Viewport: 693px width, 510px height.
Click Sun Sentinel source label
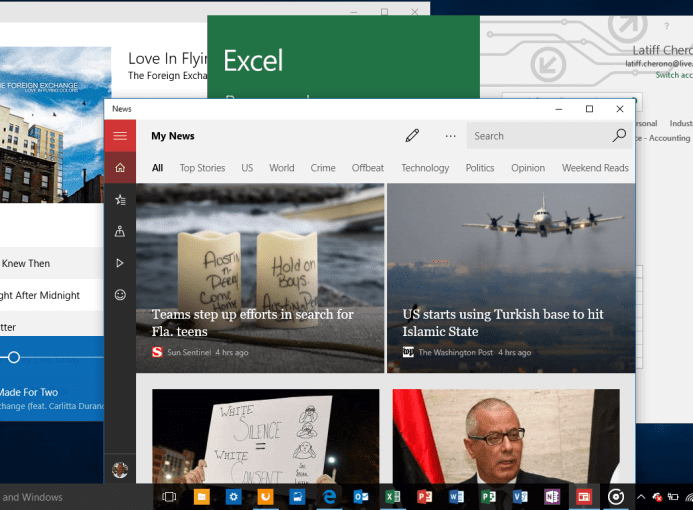pyautogui.click(x=189, y=352)
